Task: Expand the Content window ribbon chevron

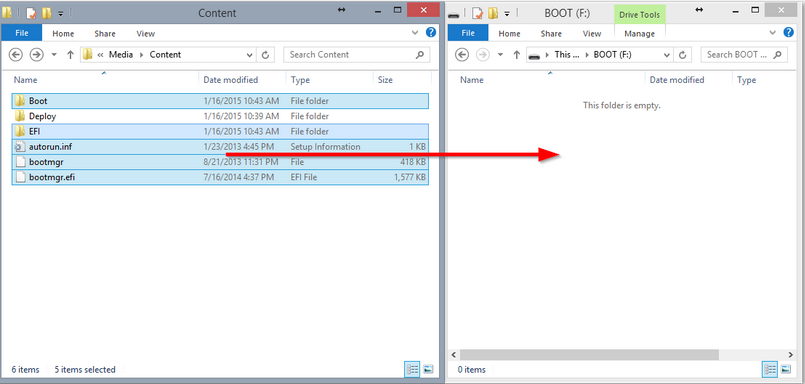Action: [416, 33]
